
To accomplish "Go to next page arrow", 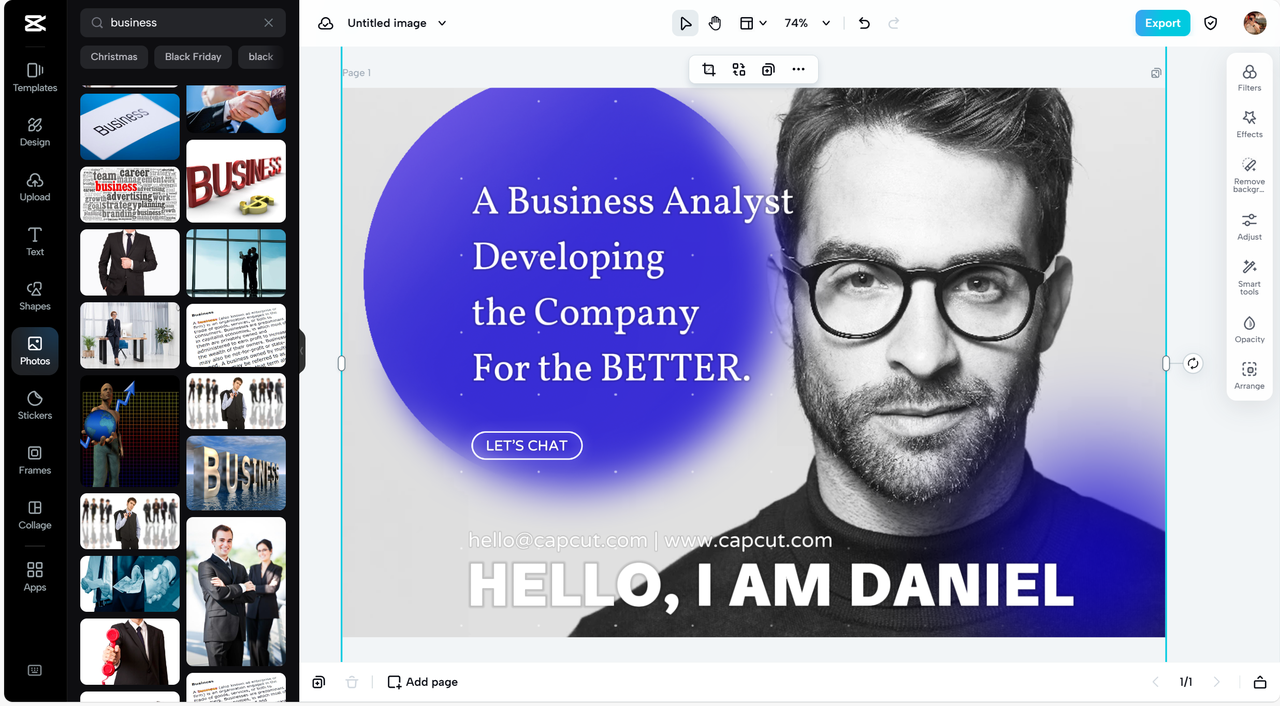I will click(1217, 682).
